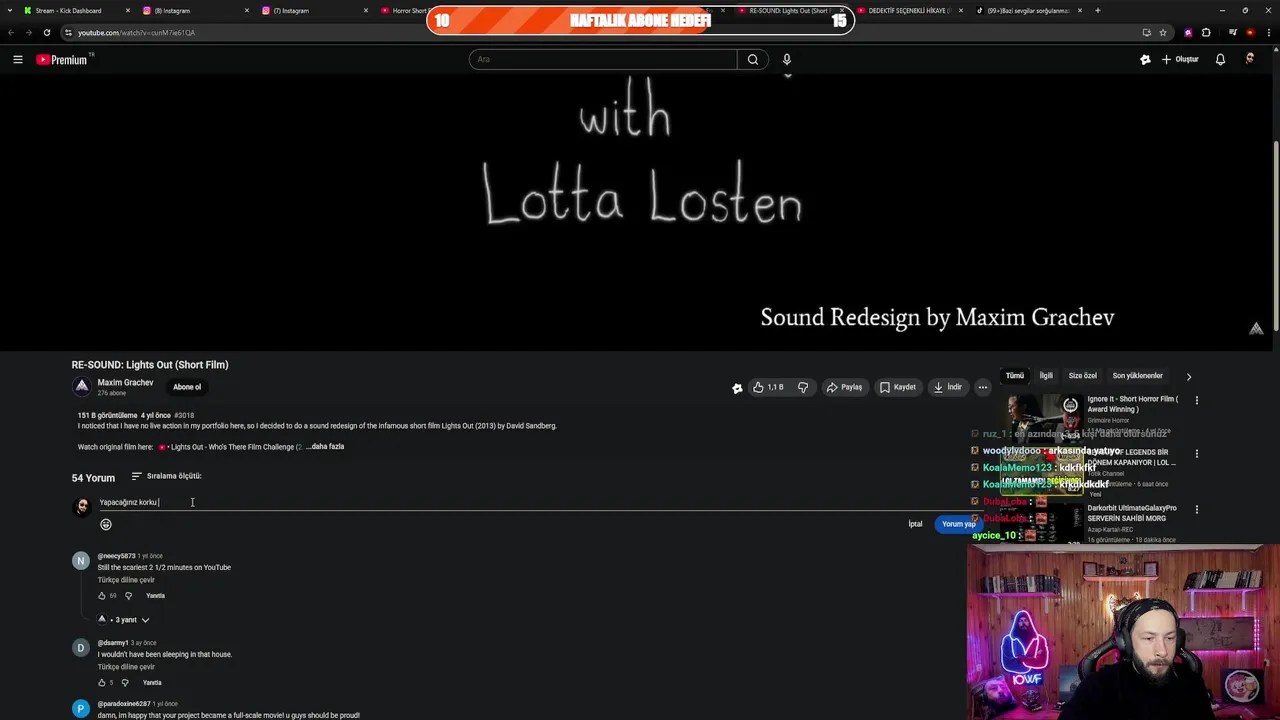
Task: Click the search magnifier button
Action: [753, 59]
